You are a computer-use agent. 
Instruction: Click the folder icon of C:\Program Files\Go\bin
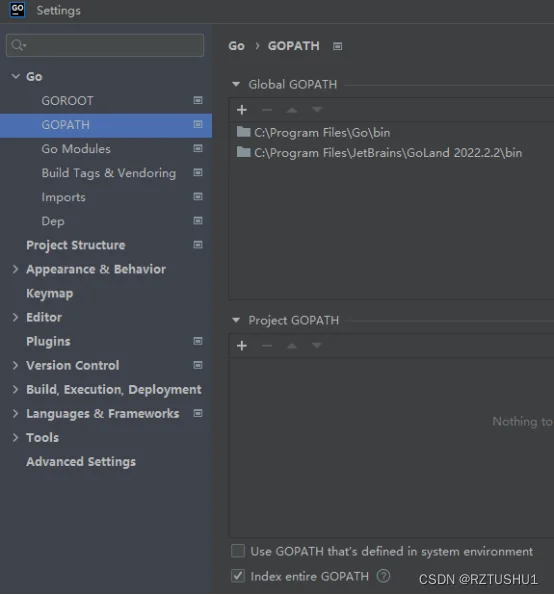tap(243, 132)
